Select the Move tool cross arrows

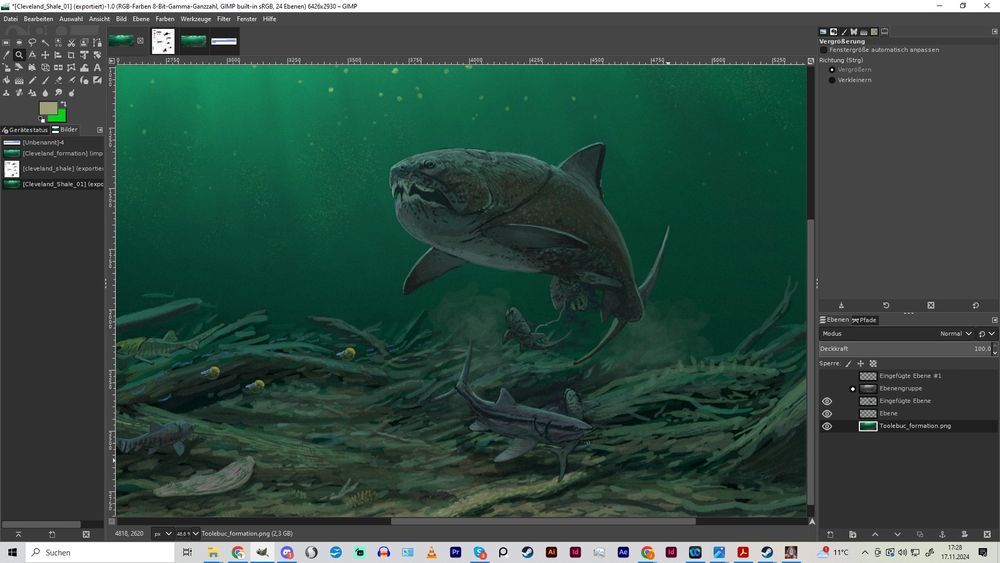(45, 55)
